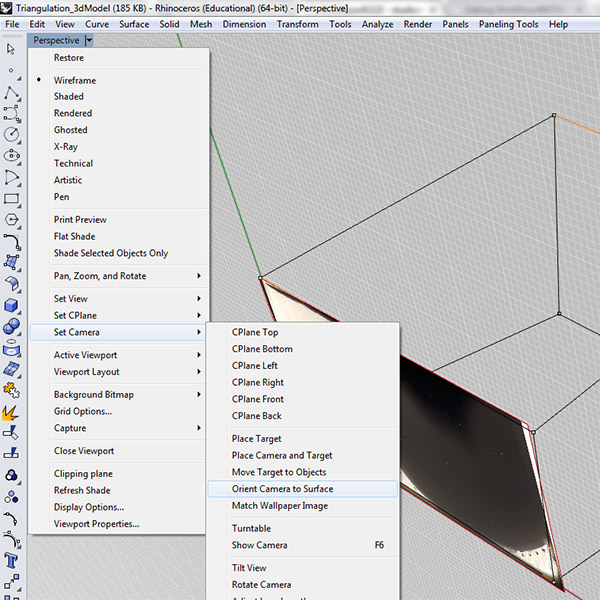
Task: Select the Rectangle tool
Action: click(x=11, y=199)
